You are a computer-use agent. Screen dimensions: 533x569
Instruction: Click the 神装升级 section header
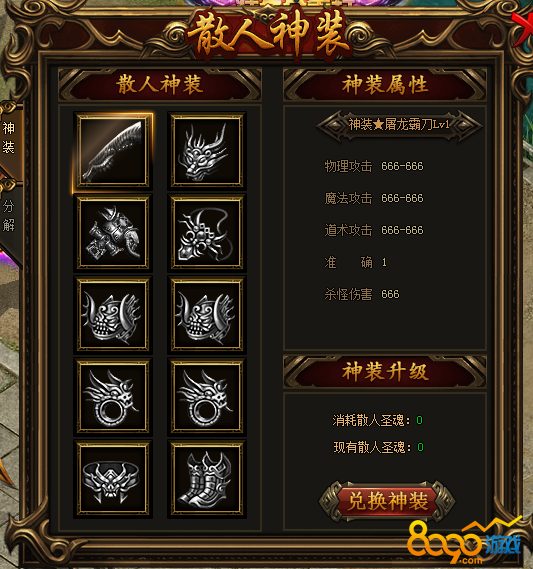pyautogui.click(x=385, y=372)
